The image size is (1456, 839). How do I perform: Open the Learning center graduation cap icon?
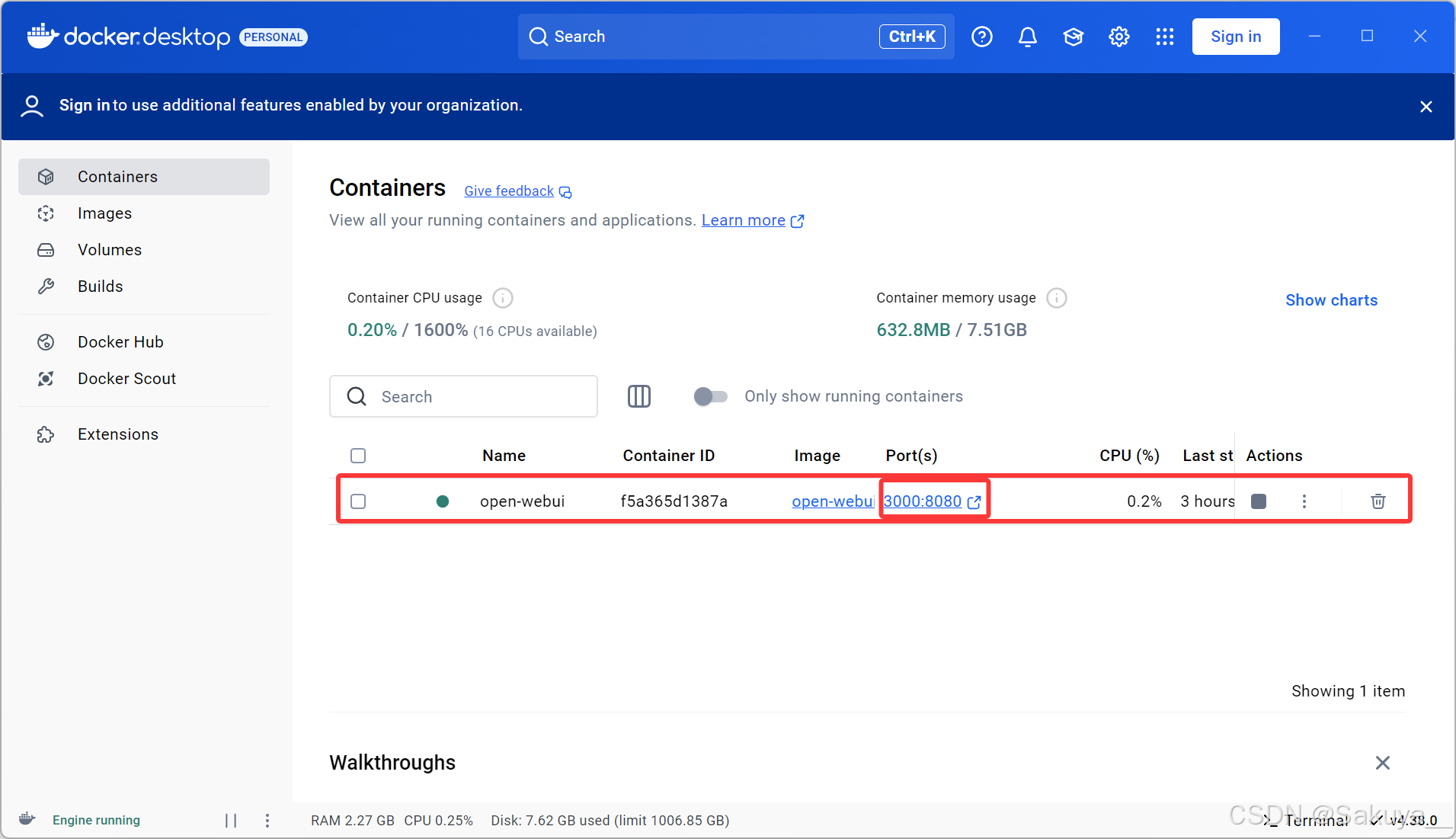[1074, 37]
